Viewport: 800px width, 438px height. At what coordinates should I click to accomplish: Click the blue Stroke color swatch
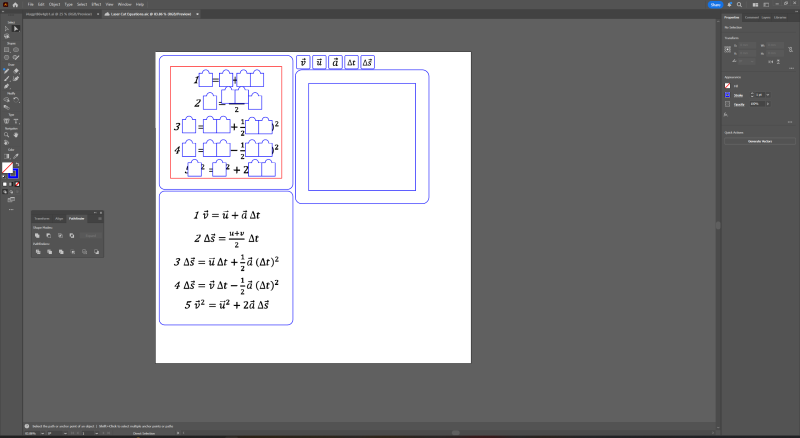727,95
